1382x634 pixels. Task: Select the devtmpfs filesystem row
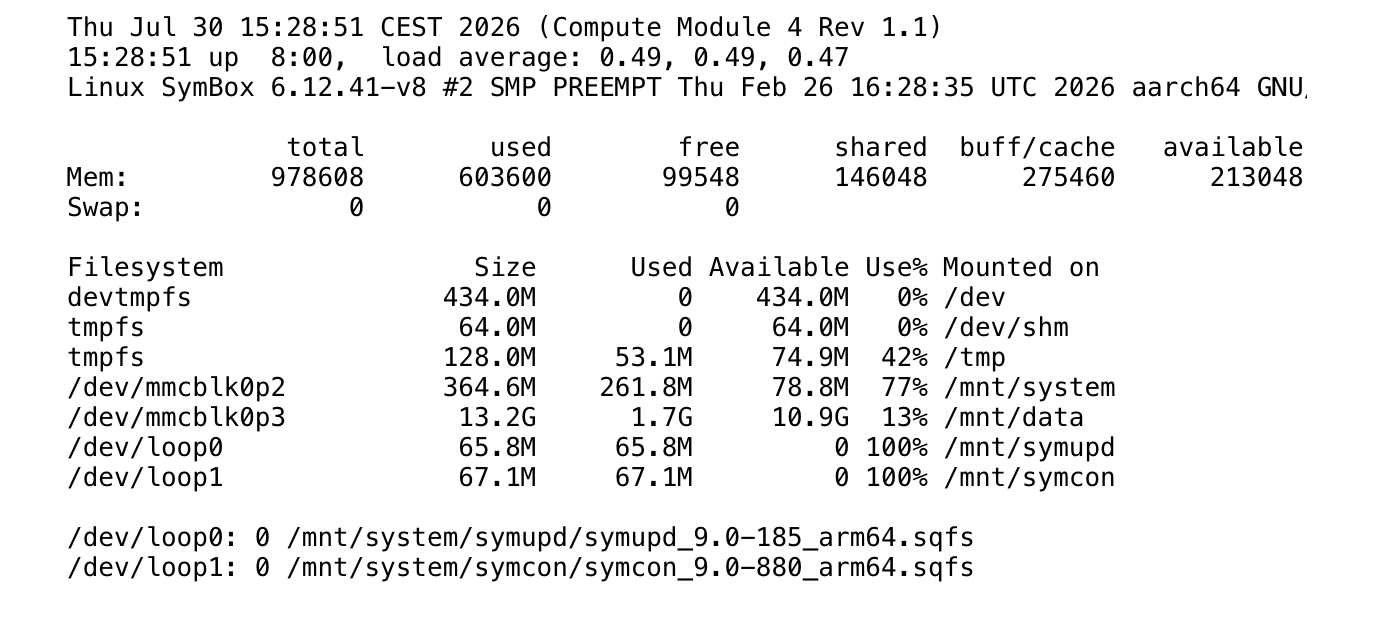(x=536, y=298)
